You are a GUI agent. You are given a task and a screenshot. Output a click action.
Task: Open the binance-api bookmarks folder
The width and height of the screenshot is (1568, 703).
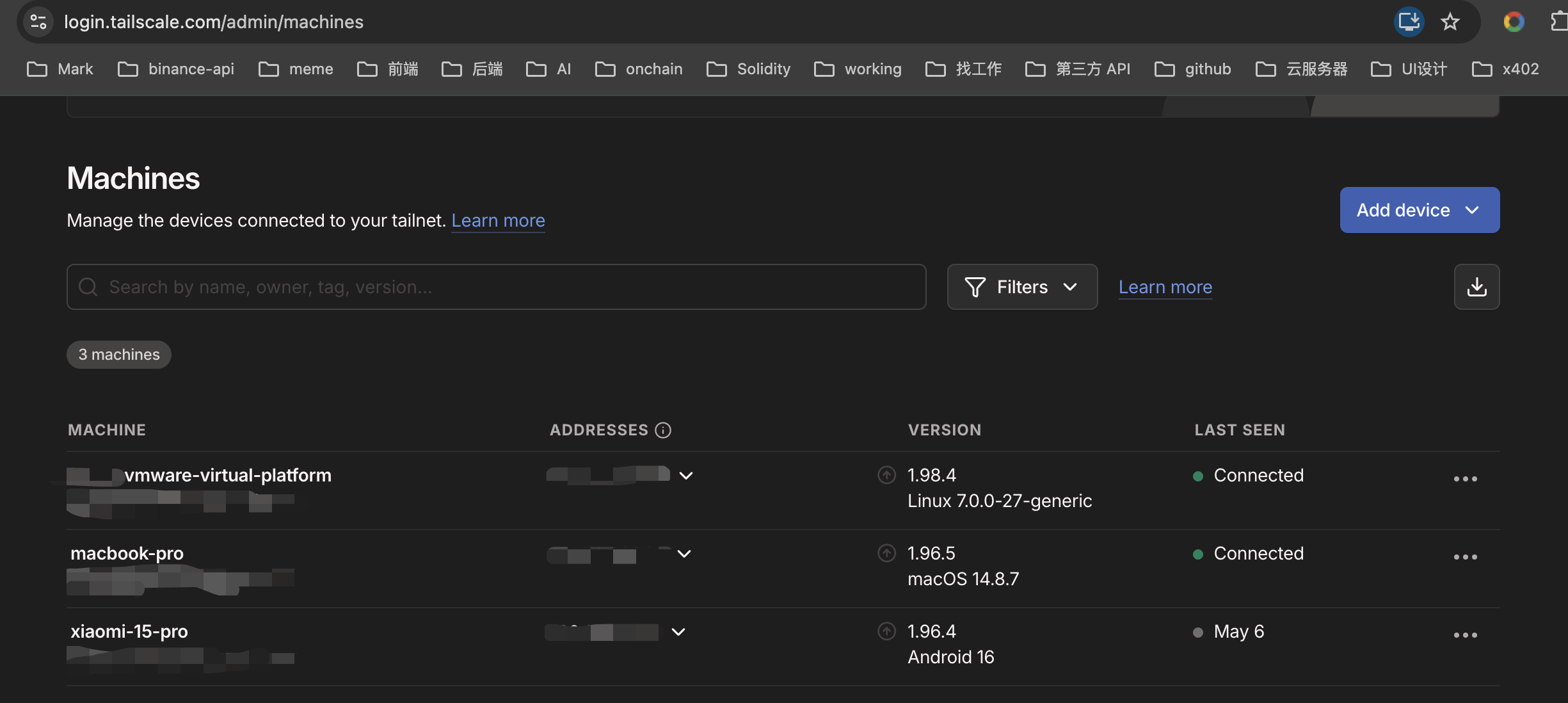pyautogui.click(x=176, y=69)
